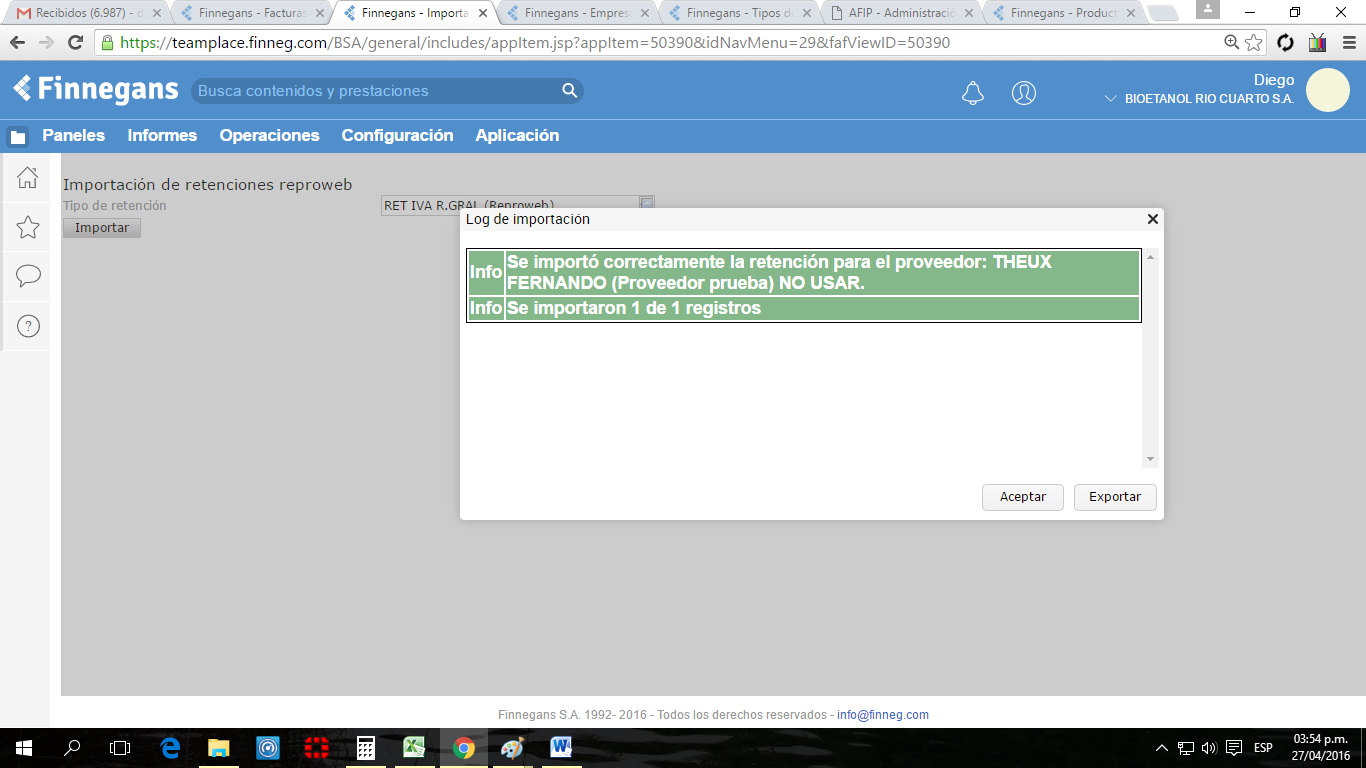Open the info@finneg.com email link

pyautogui.click(x=883, y=715)
